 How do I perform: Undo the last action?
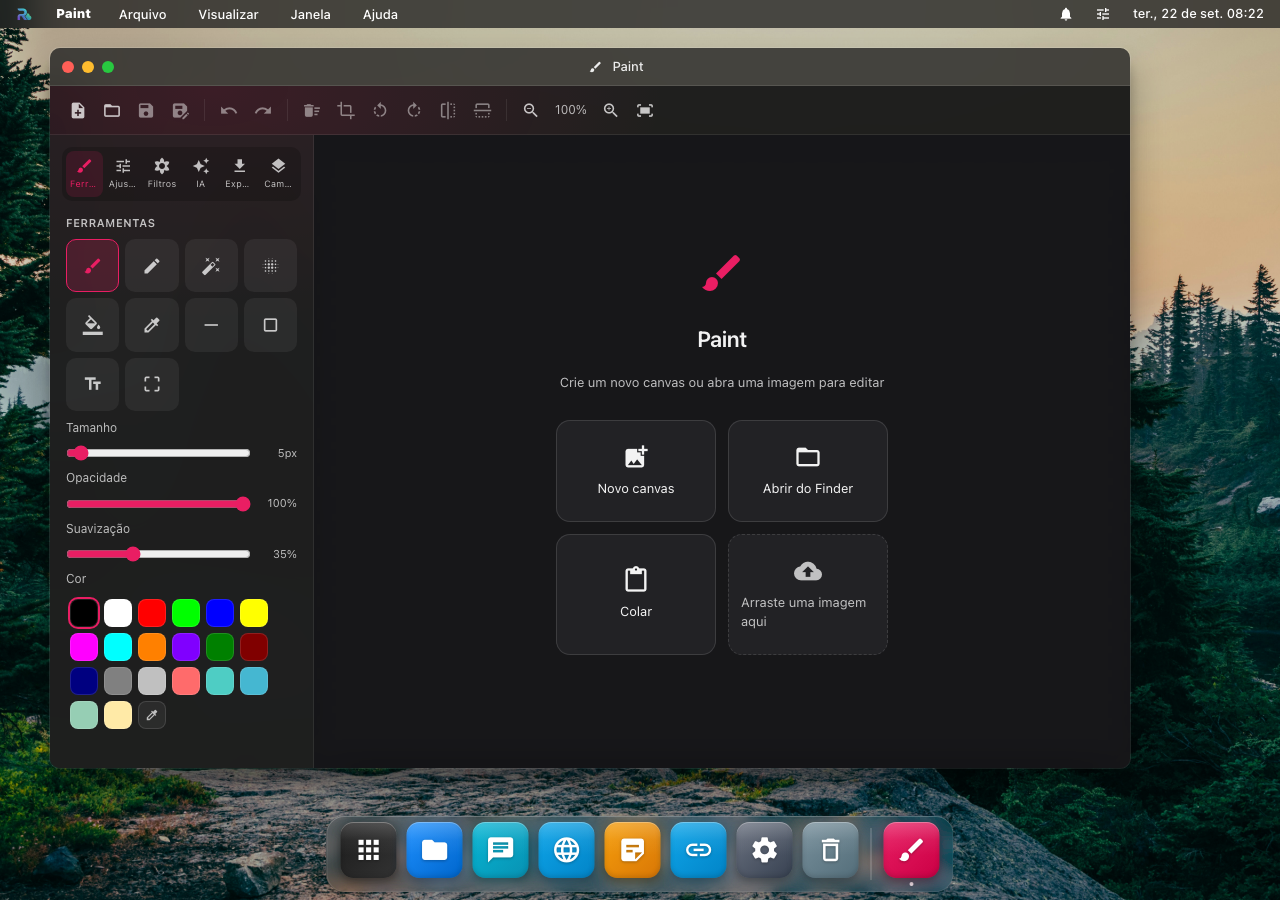(x=229, y=110)
